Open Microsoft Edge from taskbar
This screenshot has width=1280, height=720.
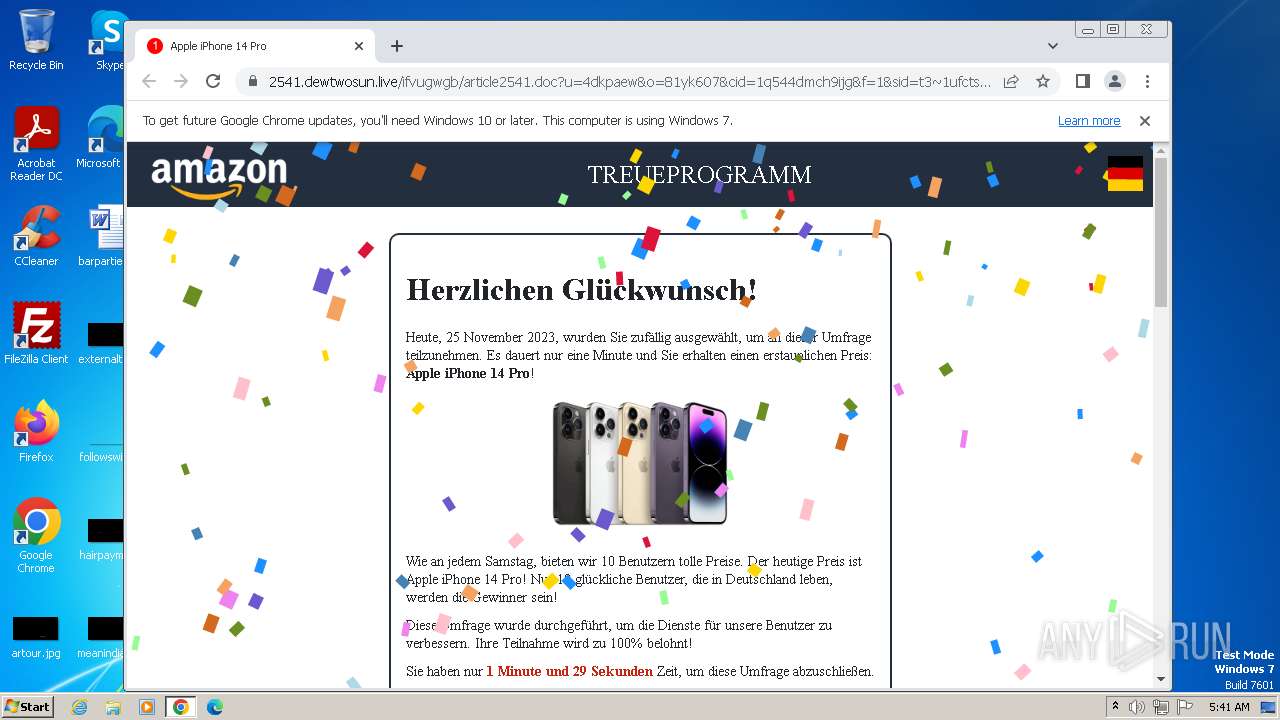(x=215, y=707)
